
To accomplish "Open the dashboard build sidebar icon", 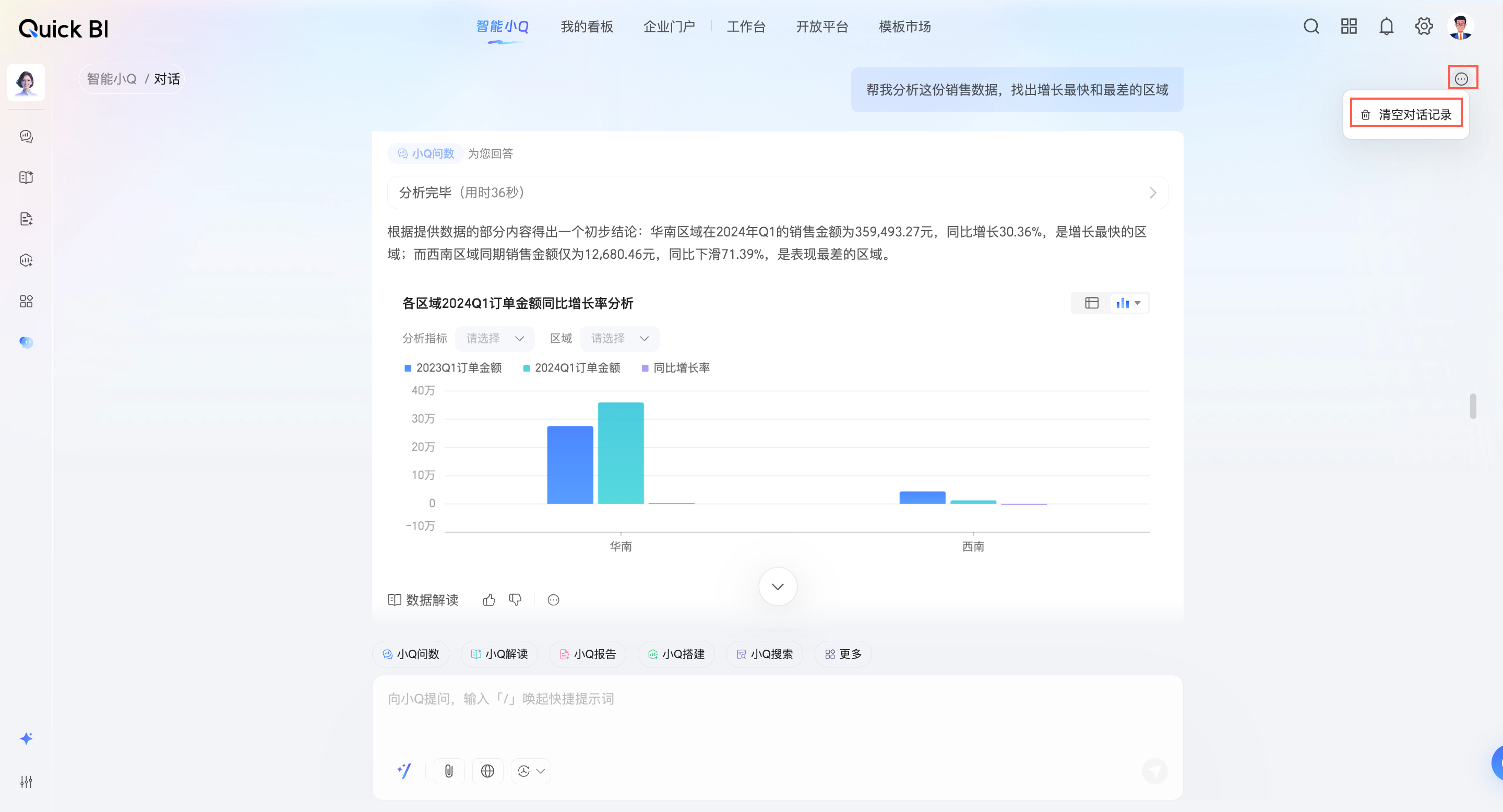I will (x=26, y=260).
